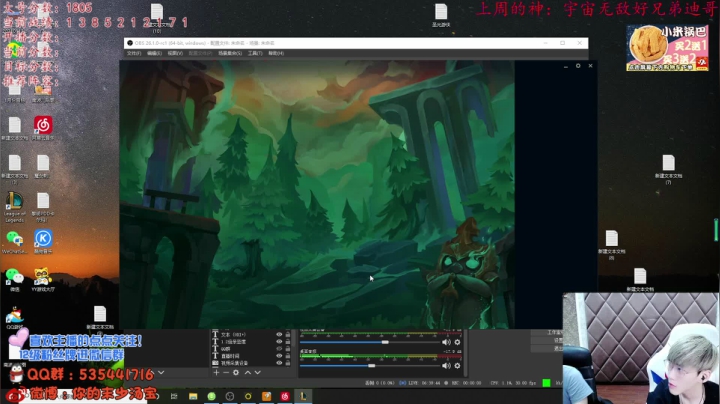This screenshot has height=404, width=720.
Task: Show the hidden QQ群 source
Action: pyautogui.click(x=279, y=348)
